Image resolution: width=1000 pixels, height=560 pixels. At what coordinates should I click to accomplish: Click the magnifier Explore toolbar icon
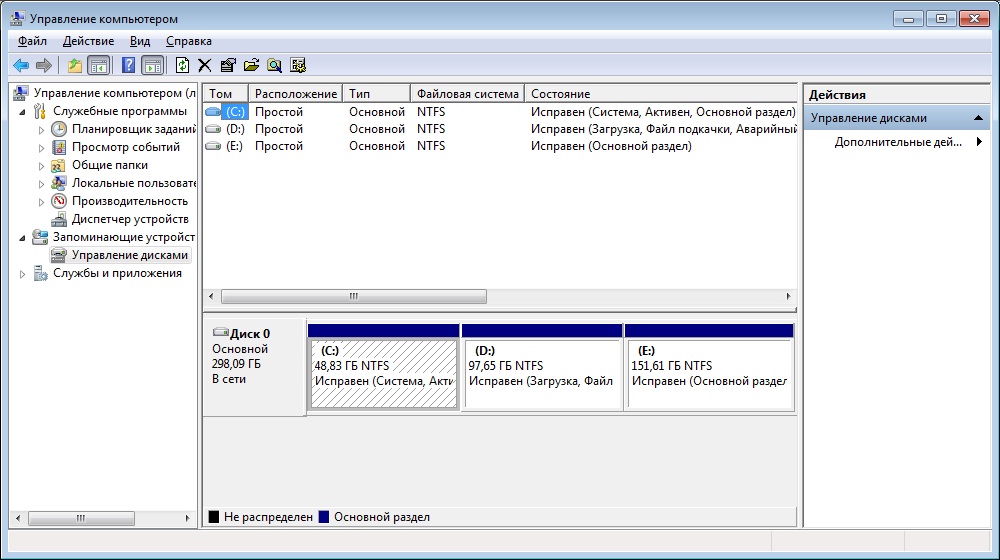[x=275, y=65]
